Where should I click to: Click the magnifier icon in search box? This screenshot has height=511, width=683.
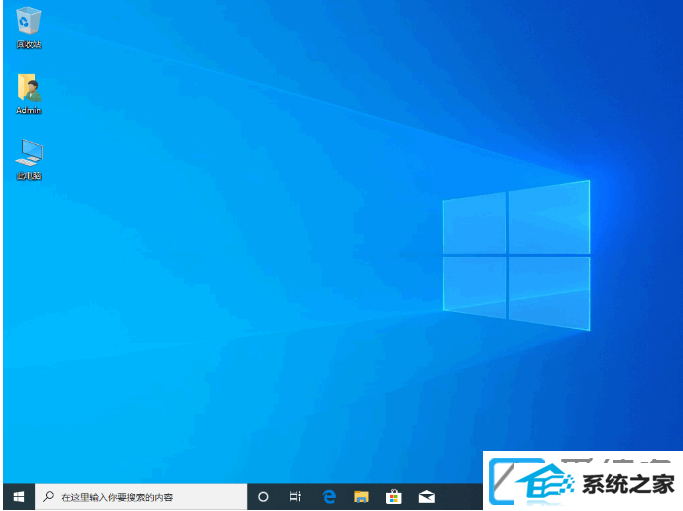click(48, 496)
